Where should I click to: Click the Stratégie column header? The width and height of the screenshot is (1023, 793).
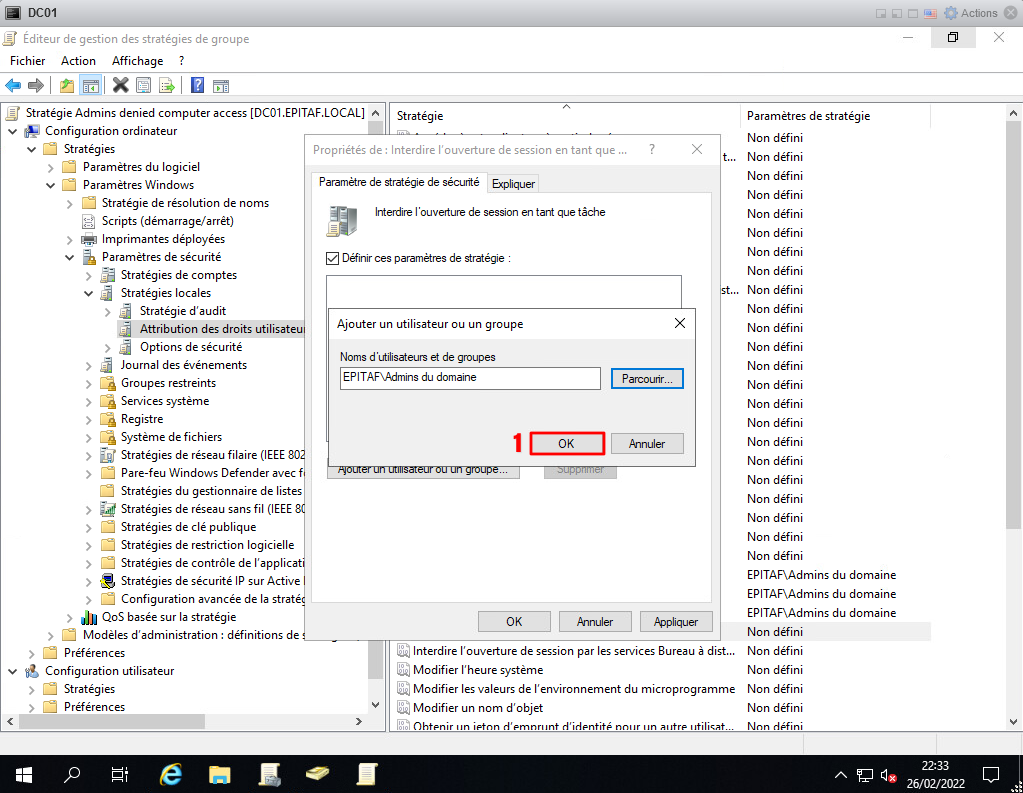(565, 116)
